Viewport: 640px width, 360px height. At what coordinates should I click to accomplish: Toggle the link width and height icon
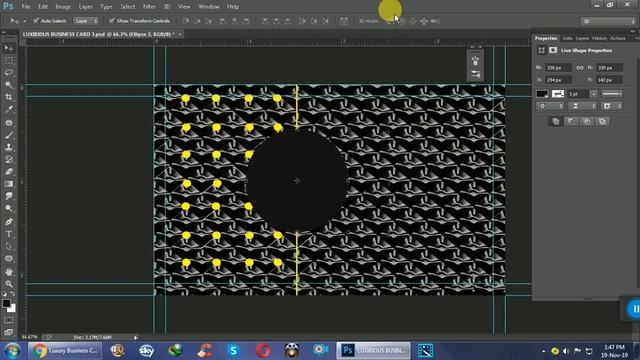[580, 67]
